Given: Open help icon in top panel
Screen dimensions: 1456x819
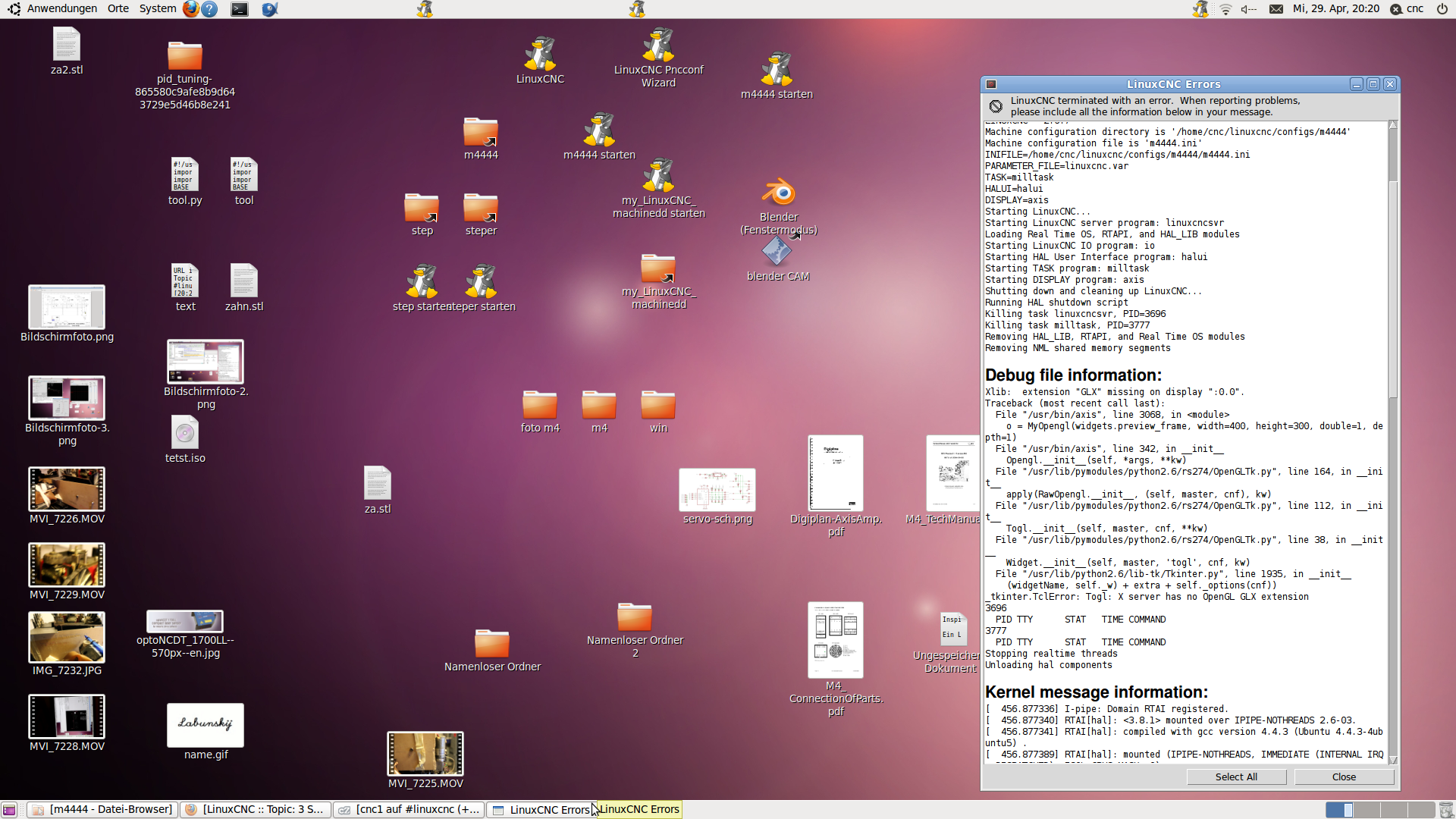Looking at the screenshot, I should 210,9.
